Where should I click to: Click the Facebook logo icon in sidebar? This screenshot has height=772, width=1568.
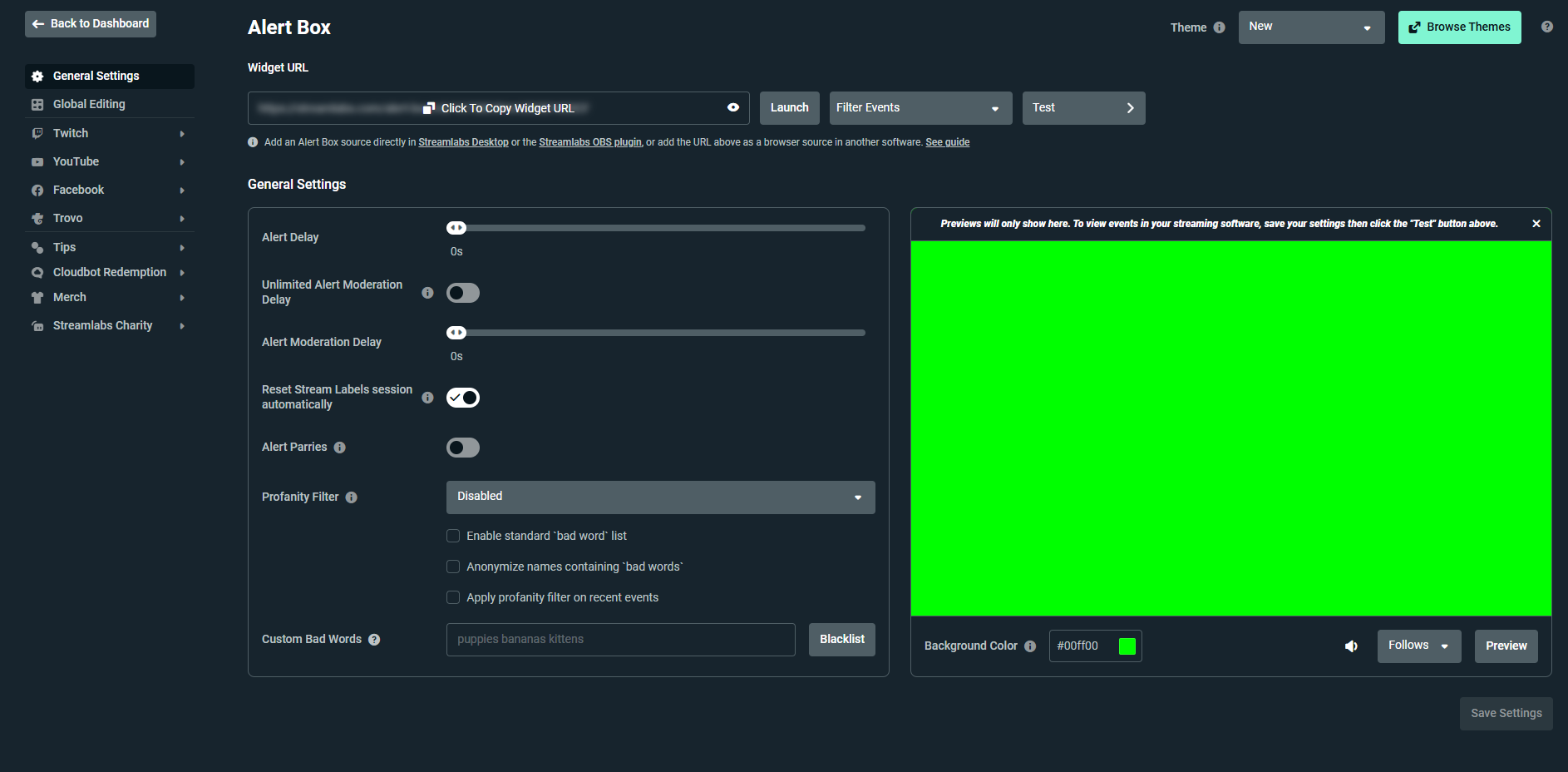point(37,191)
